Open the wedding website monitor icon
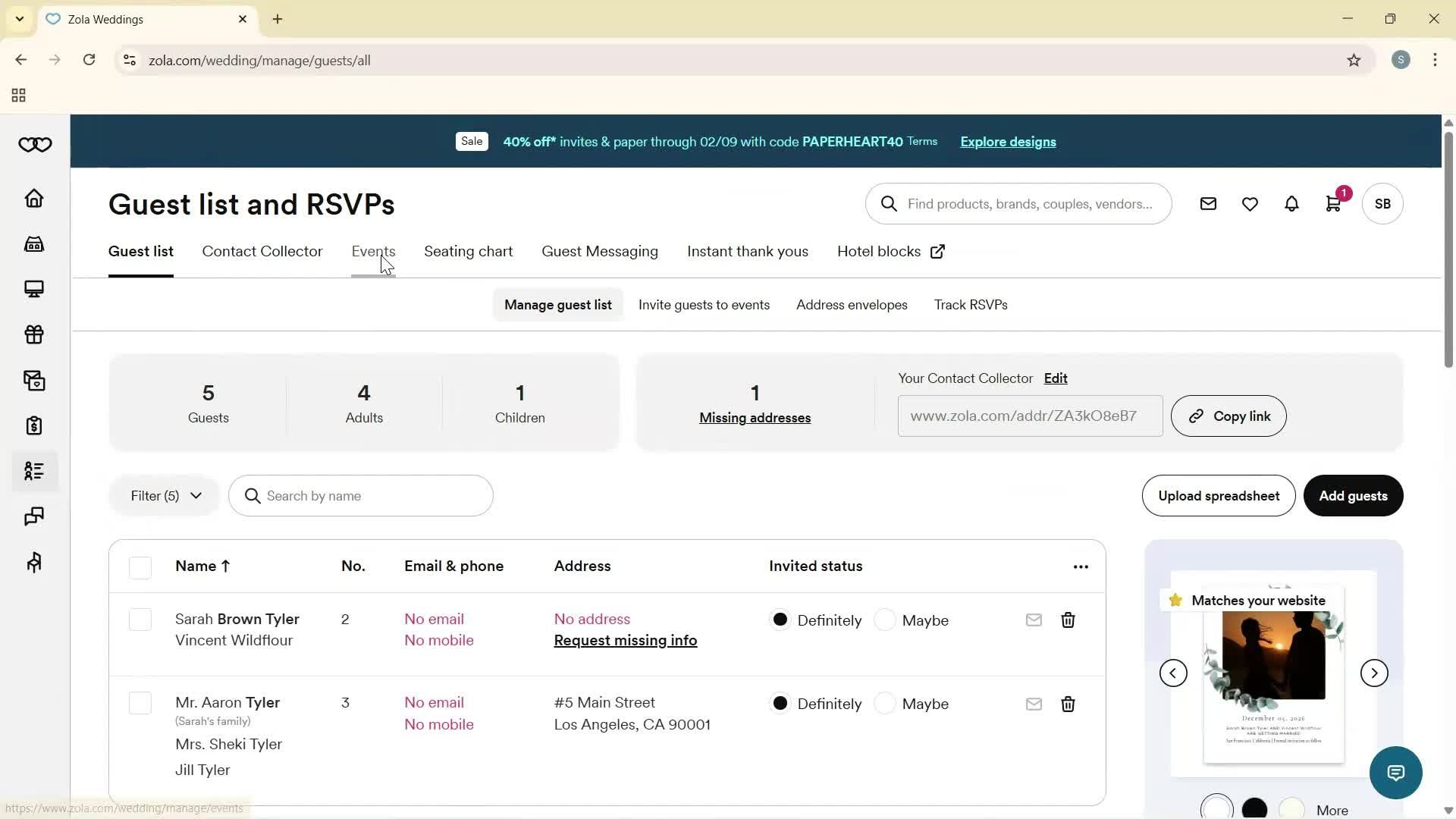This screenshot has width=1456, height=819. click(x=34, y=289)
